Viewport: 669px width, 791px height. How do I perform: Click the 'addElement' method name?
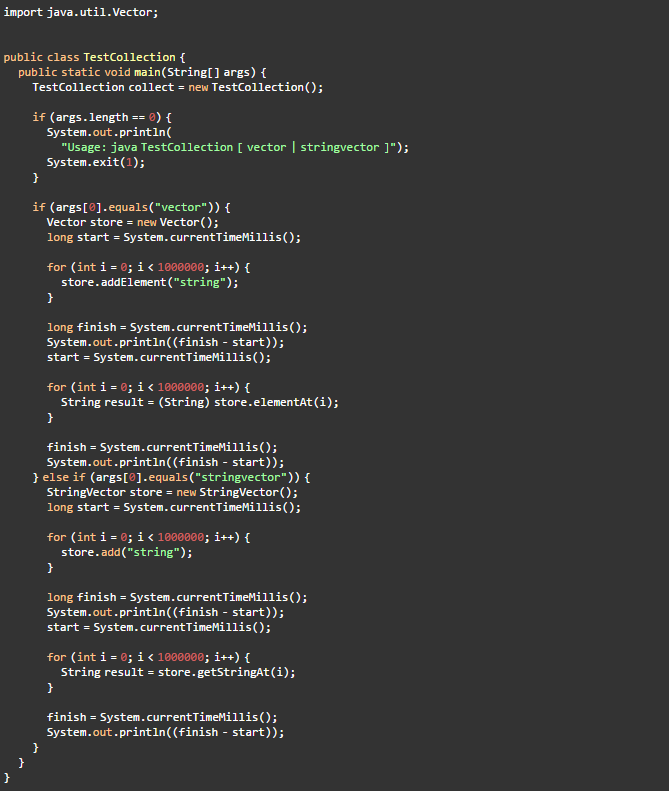point(133,282)
